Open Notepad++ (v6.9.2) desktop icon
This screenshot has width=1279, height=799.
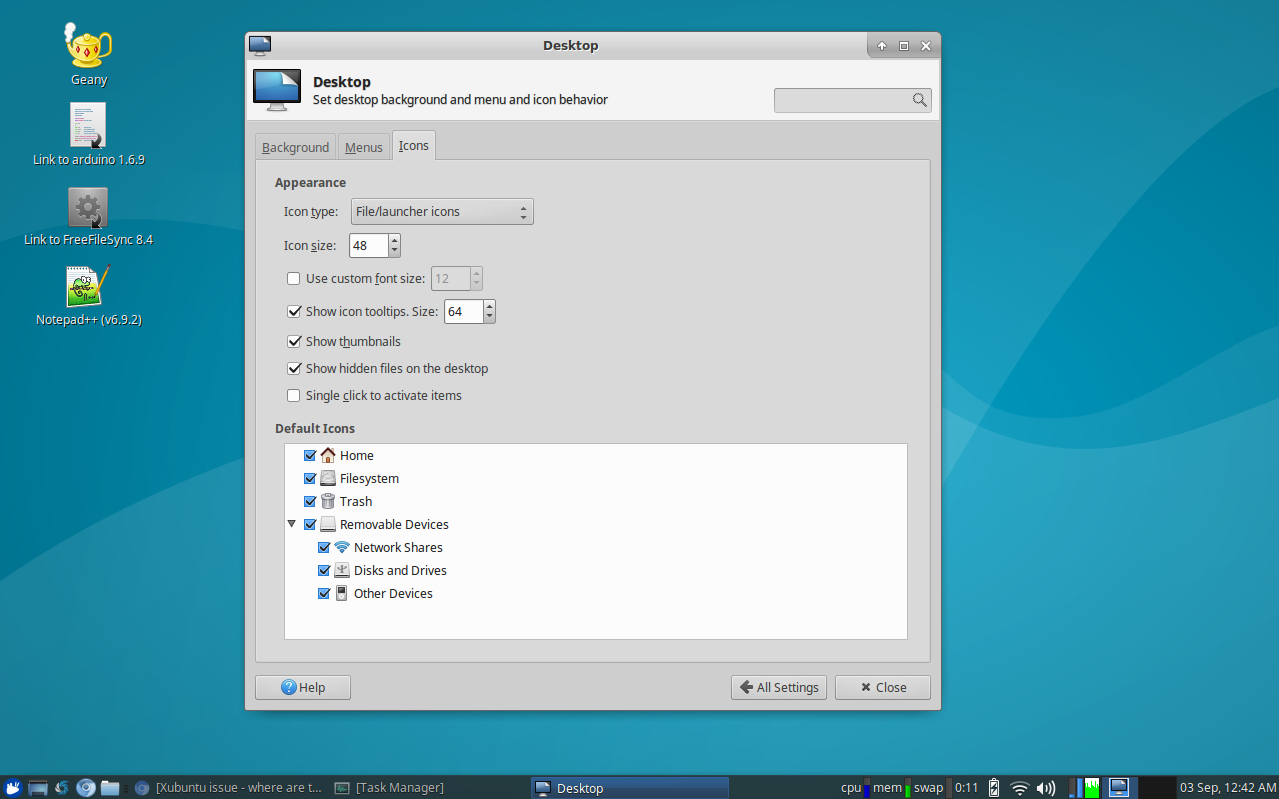tap(87, 290)
